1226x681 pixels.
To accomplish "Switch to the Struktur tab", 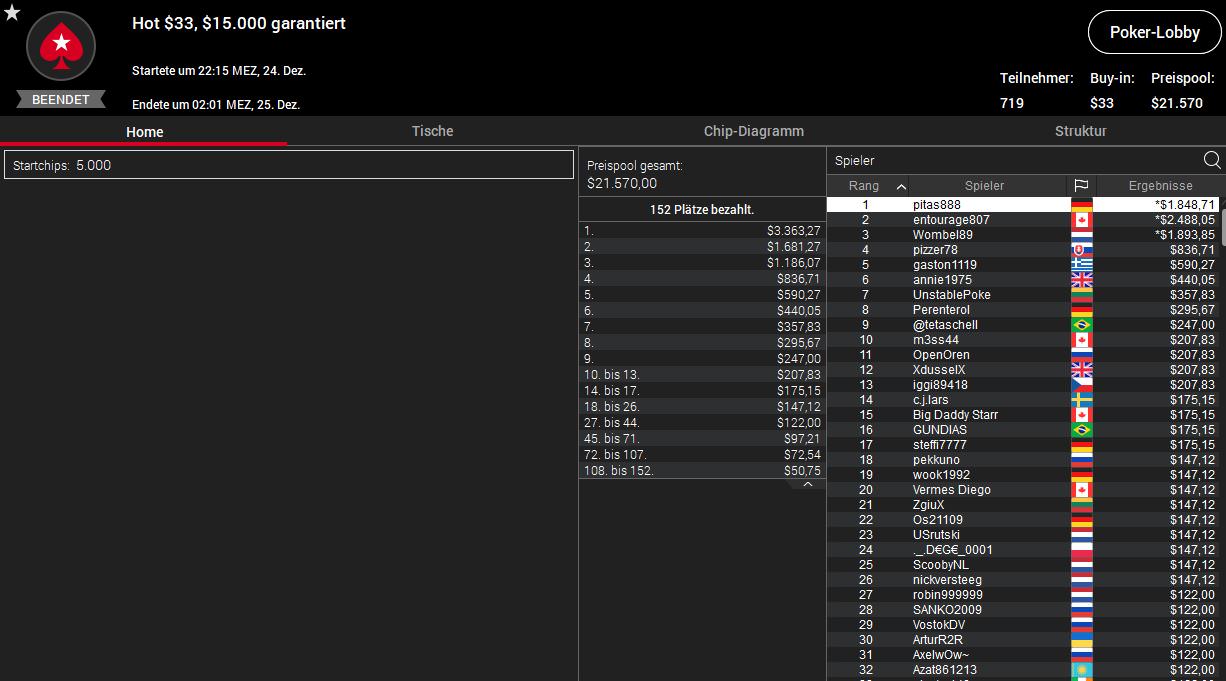I will (x=1080, y=131).
